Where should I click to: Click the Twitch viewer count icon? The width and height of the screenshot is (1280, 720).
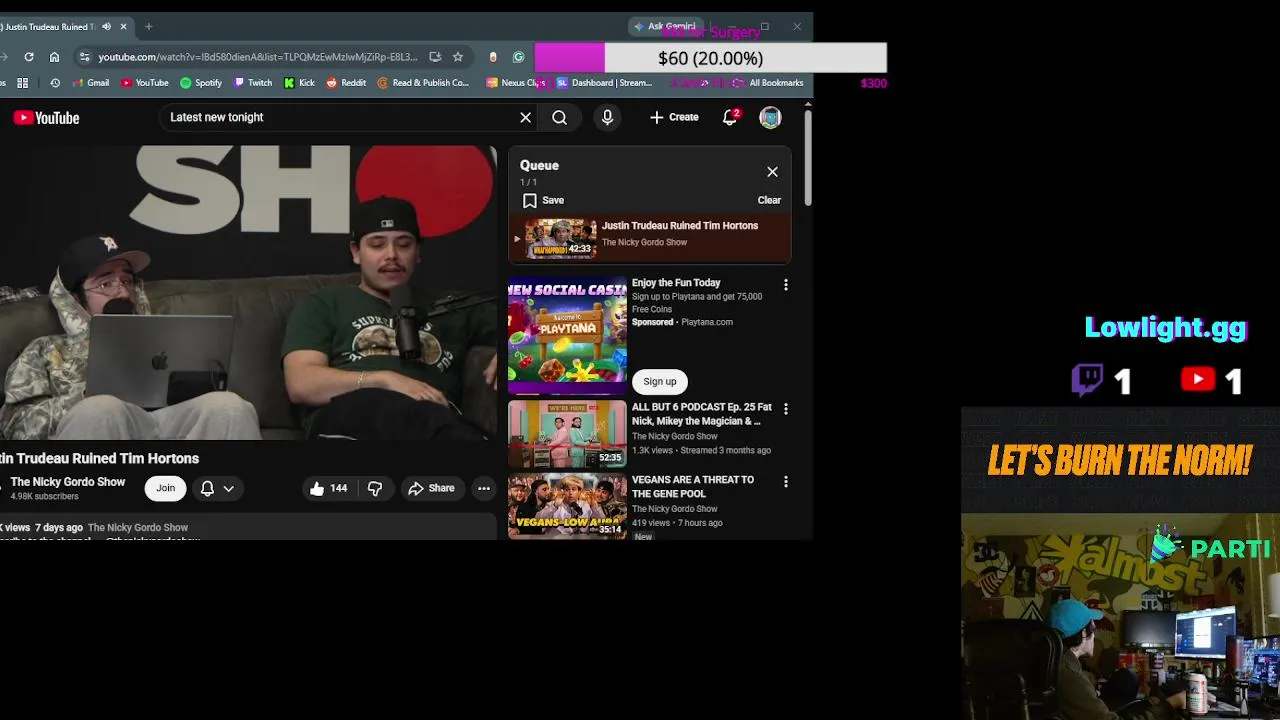1087,379
